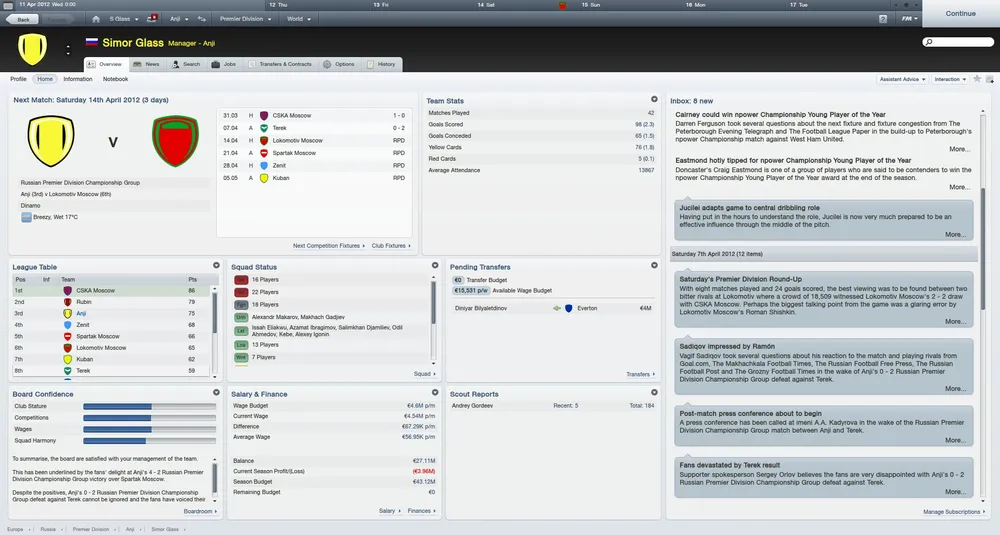Click the large yellow Anji badge in header
Screen dimensions: 1000x535
[32, 49]
